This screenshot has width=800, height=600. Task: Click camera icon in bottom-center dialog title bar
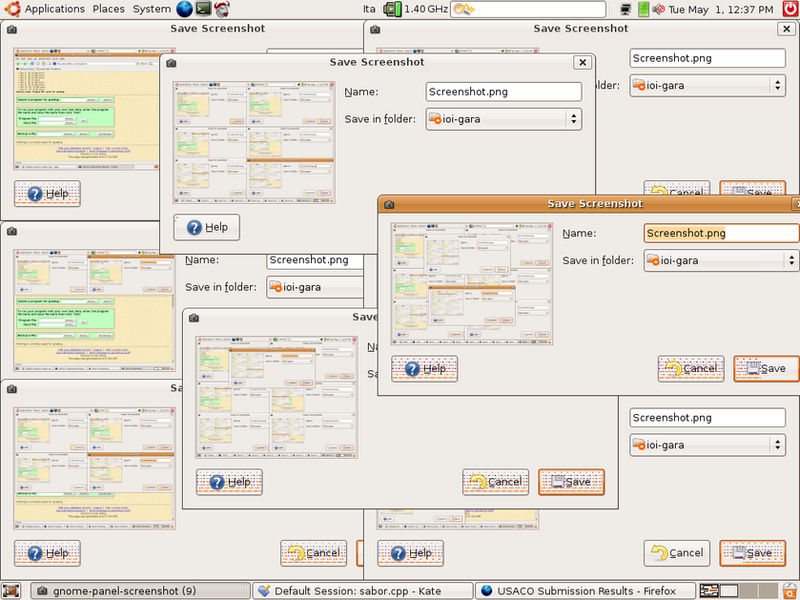[194, 318]
